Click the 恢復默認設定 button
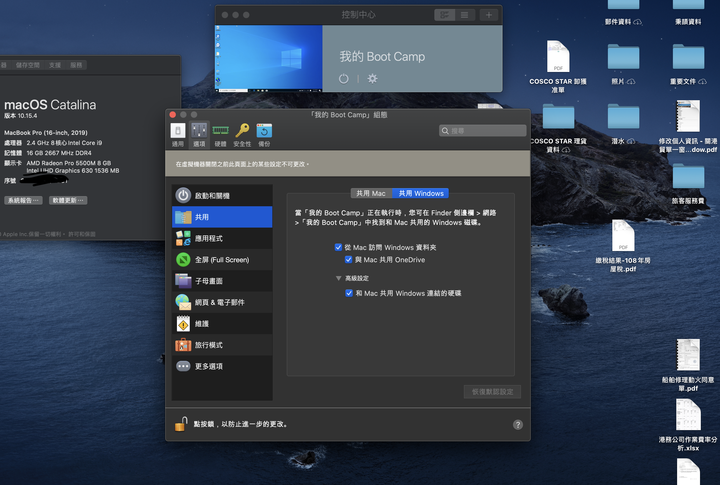The image size is (720, 485). coord(492,392)
